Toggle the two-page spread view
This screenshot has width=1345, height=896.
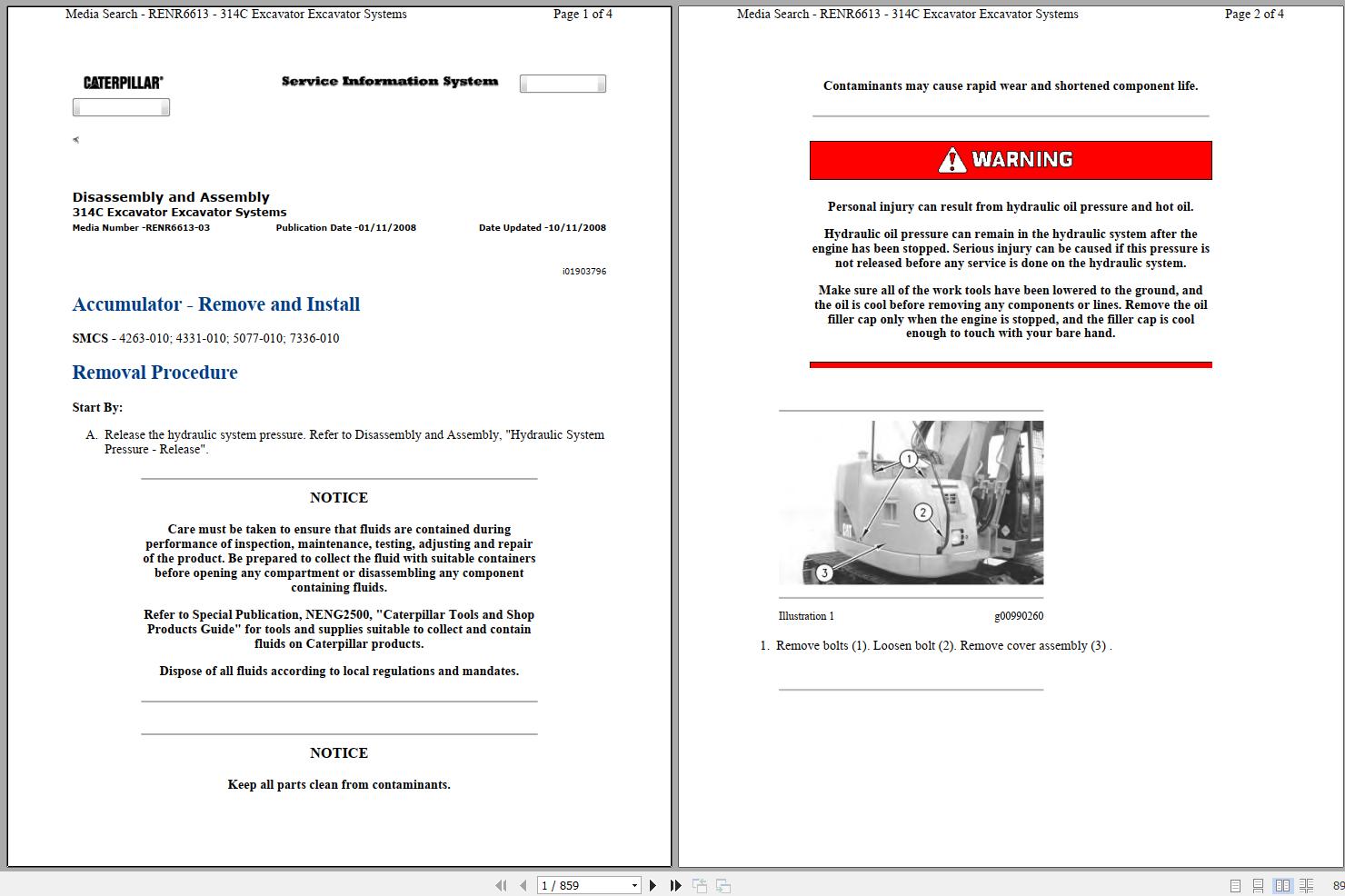tap(1283, 885)
